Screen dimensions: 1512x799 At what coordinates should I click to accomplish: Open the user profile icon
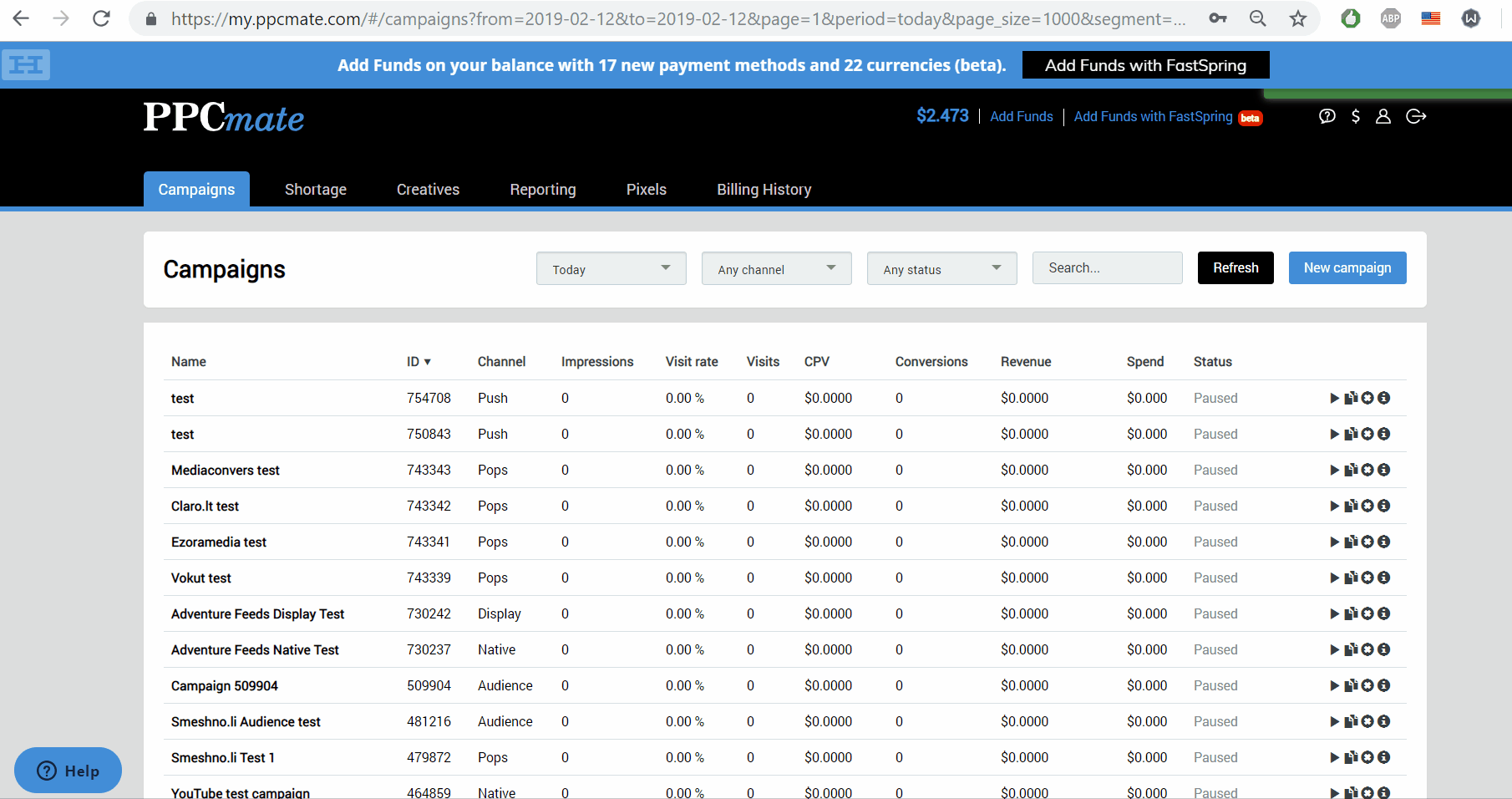(1383, 116)
